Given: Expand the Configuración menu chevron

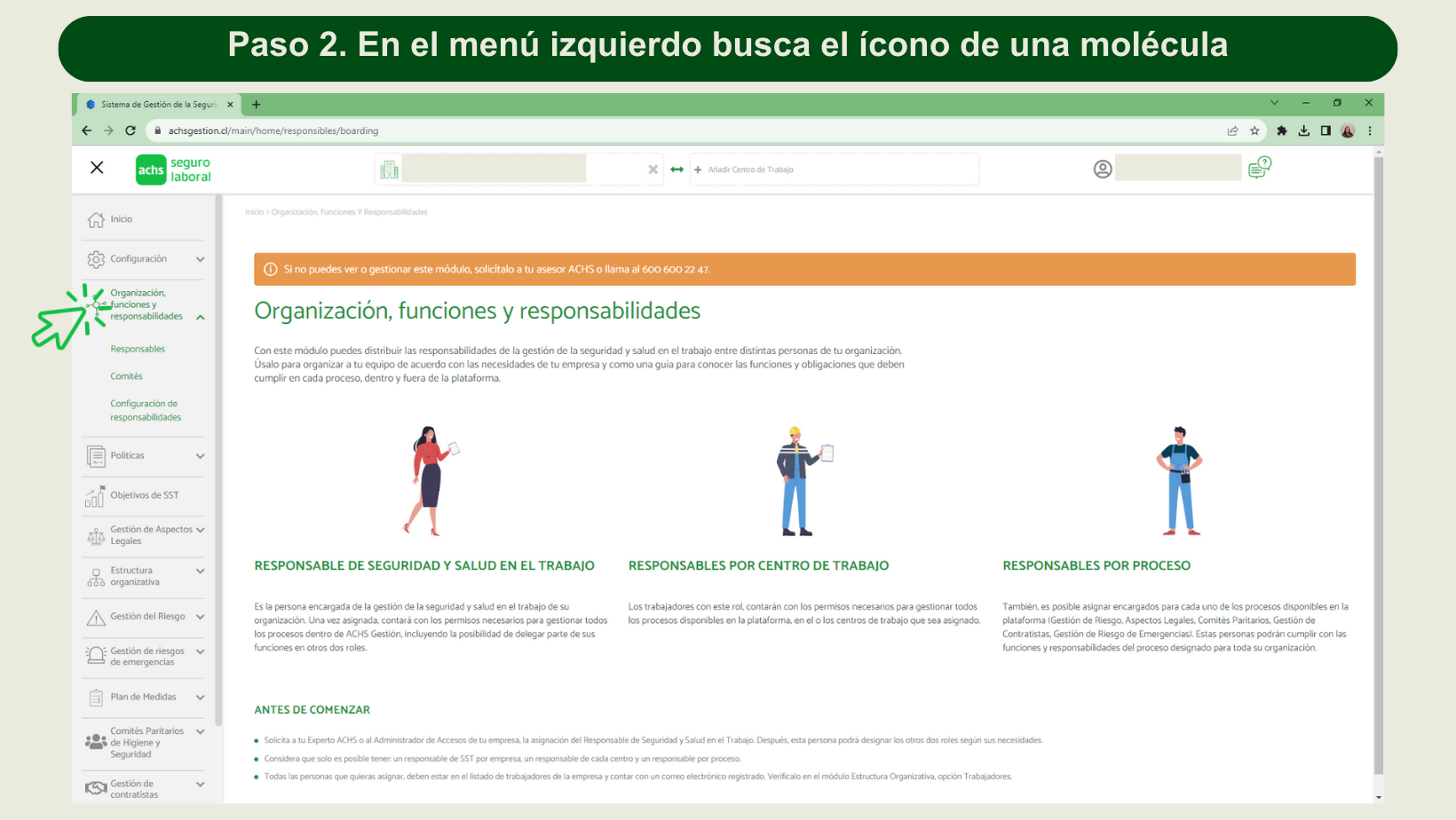Looking at the screenshot, I should click(x=201, y=259).
